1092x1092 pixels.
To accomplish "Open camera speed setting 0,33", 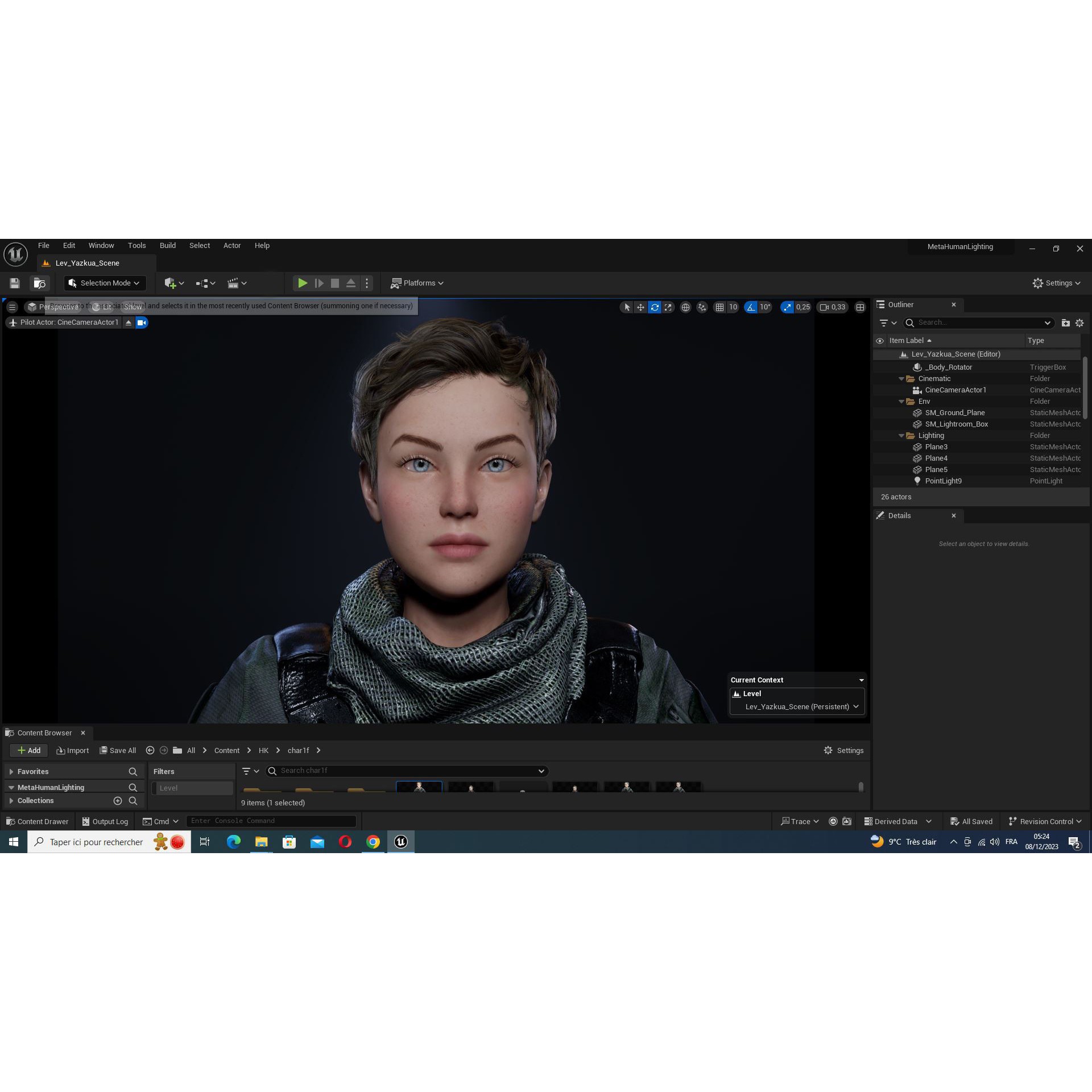I will (x=832, y=307).
